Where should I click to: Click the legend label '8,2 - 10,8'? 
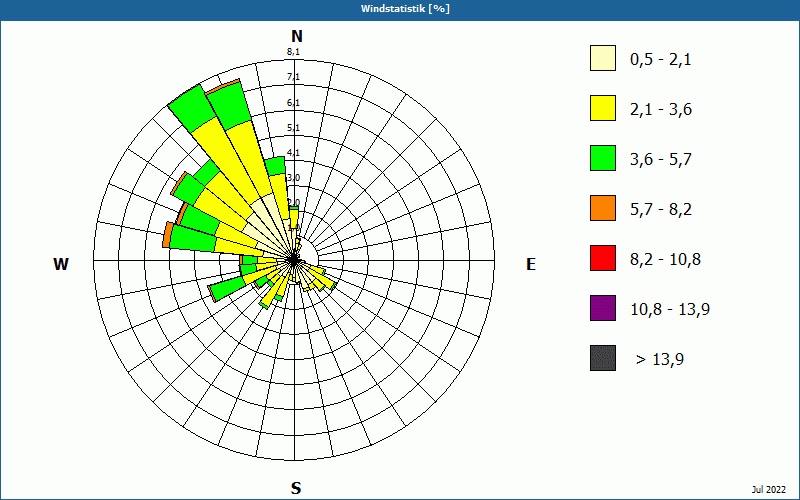[665, 260]
